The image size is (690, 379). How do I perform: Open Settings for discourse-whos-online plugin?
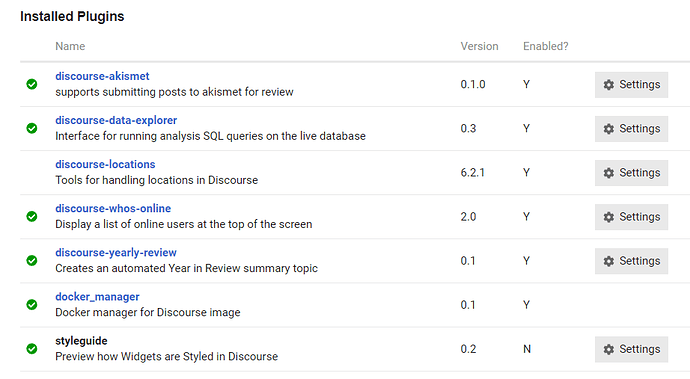click(x=631, y=217)
